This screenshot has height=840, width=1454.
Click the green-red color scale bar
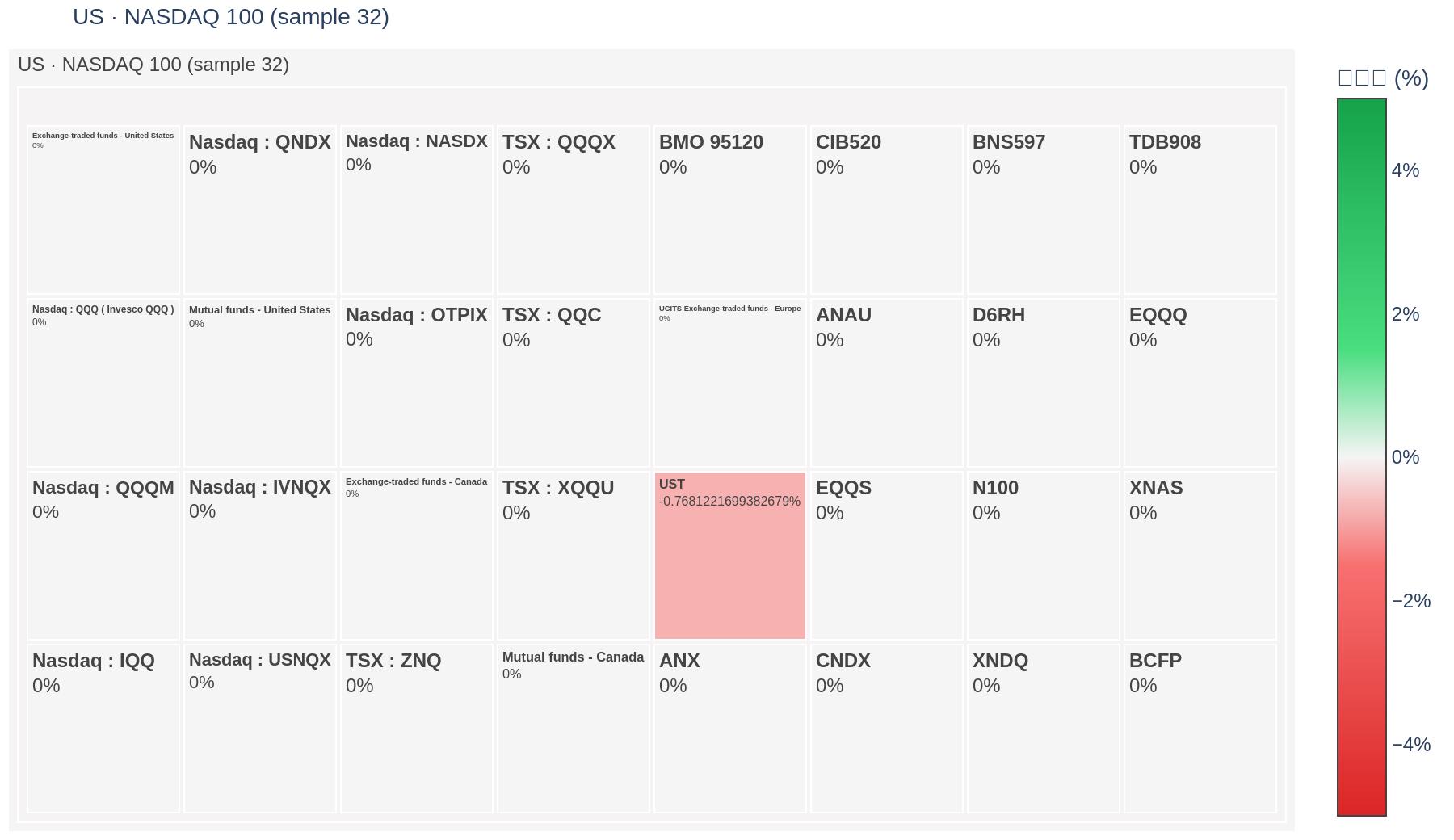(x=1362, y=457)
